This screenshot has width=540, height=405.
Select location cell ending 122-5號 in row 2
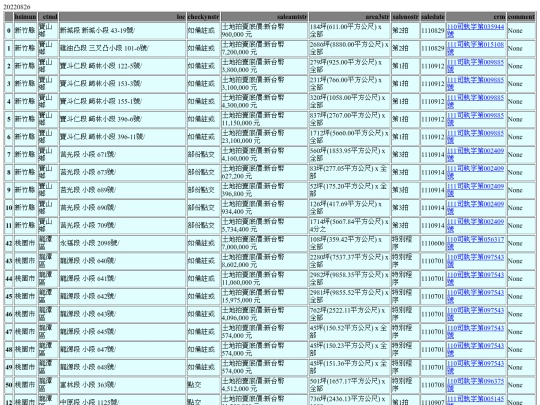tap(122, 66)
